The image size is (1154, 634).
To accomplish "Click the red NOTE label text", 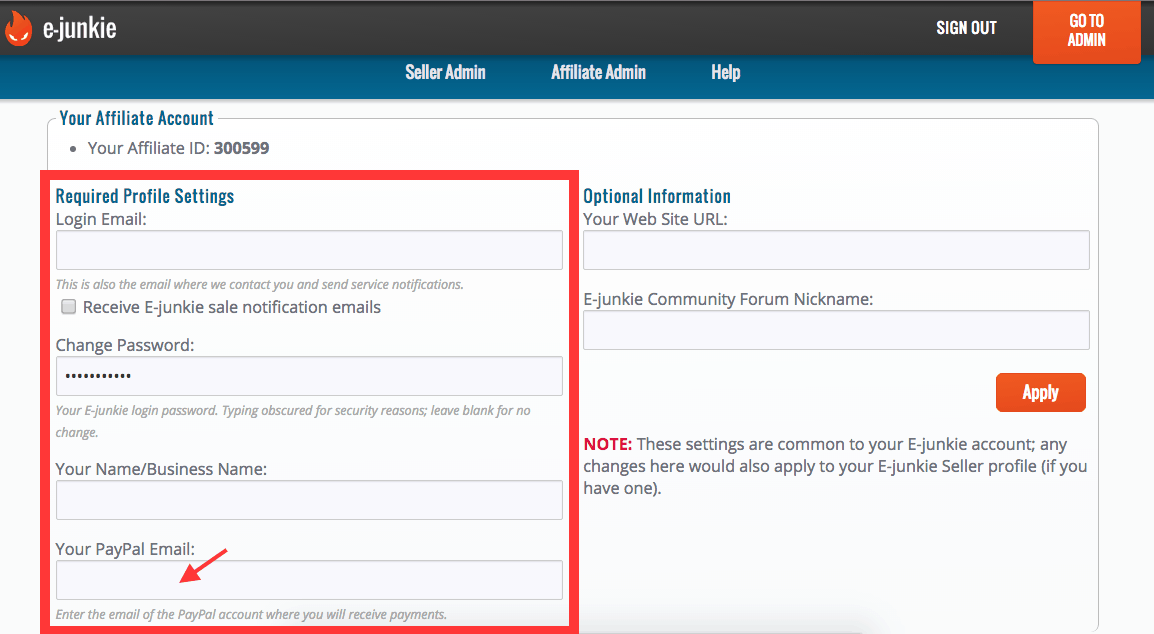I will click(608, 444).
